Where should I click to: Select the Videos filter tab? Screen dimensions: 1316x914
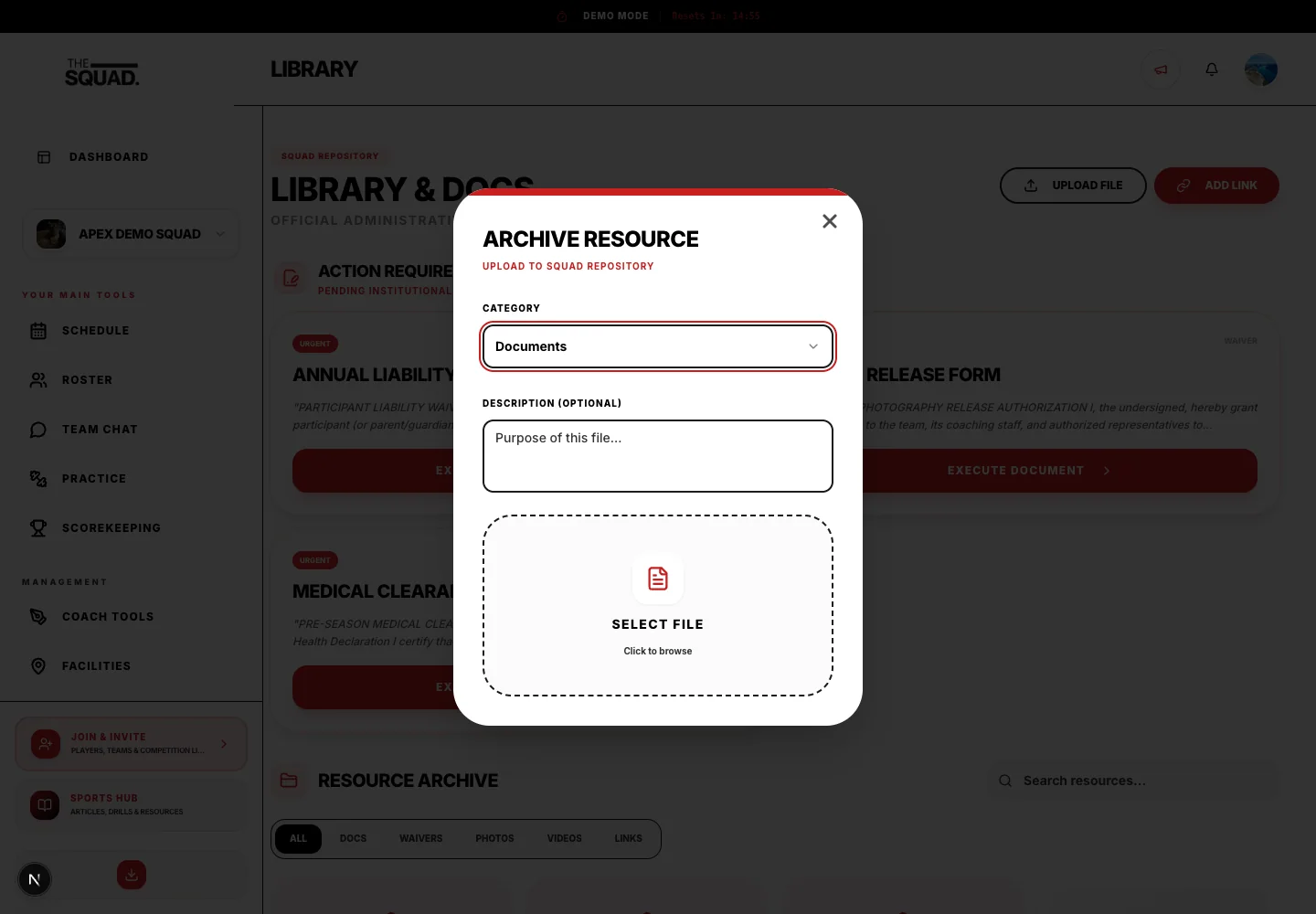point(564,839)
